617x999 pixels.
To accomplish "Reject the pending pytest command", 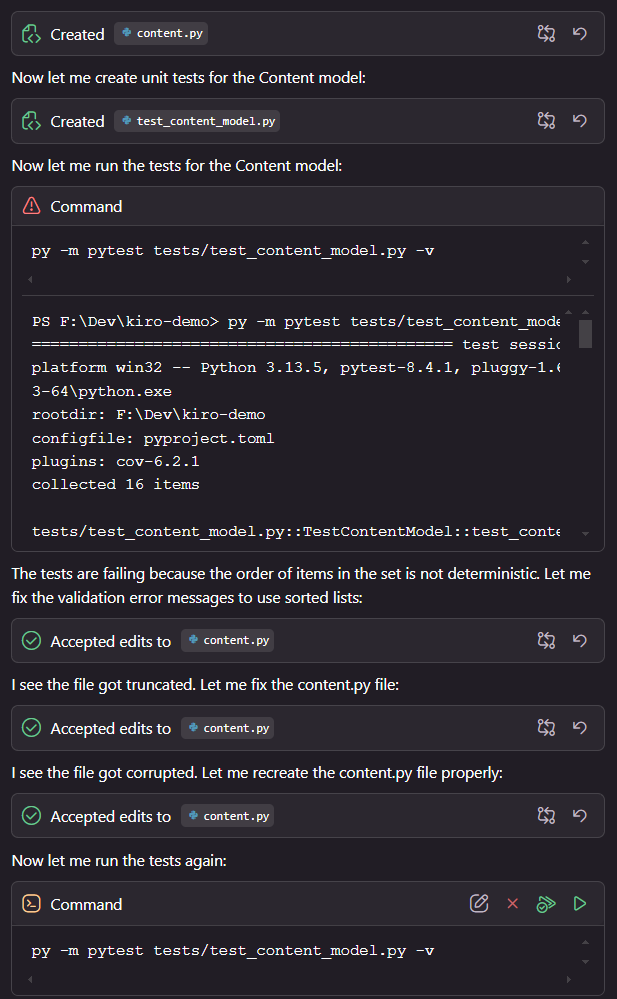I will 513,903.
